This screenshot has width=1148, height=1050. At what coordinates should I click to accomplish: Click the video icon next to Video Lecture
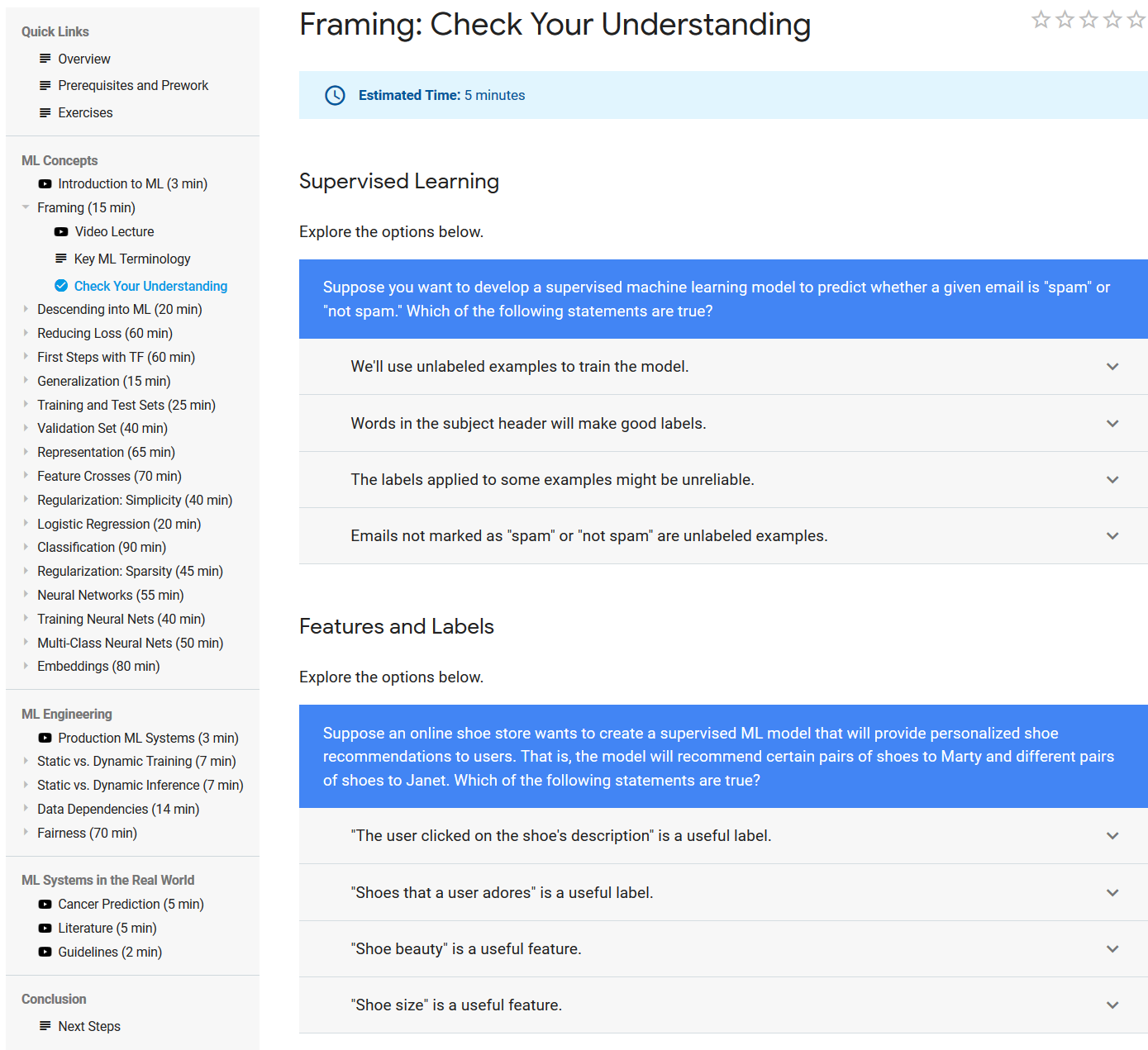pos(61,232)
